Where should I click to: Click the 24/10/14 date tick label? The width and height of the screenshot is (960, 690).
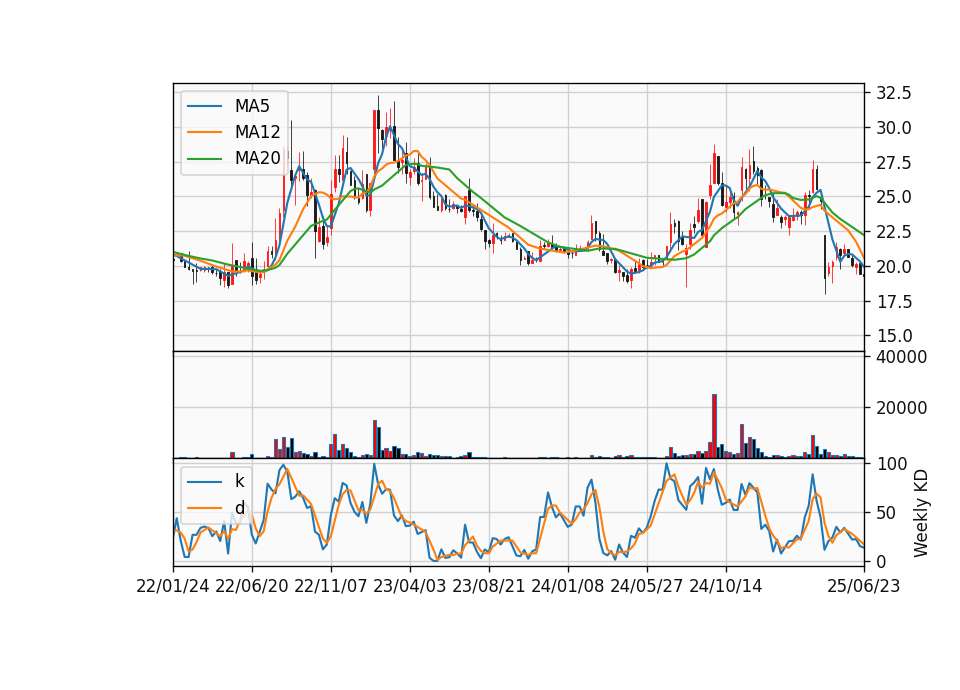pos(726,586)
